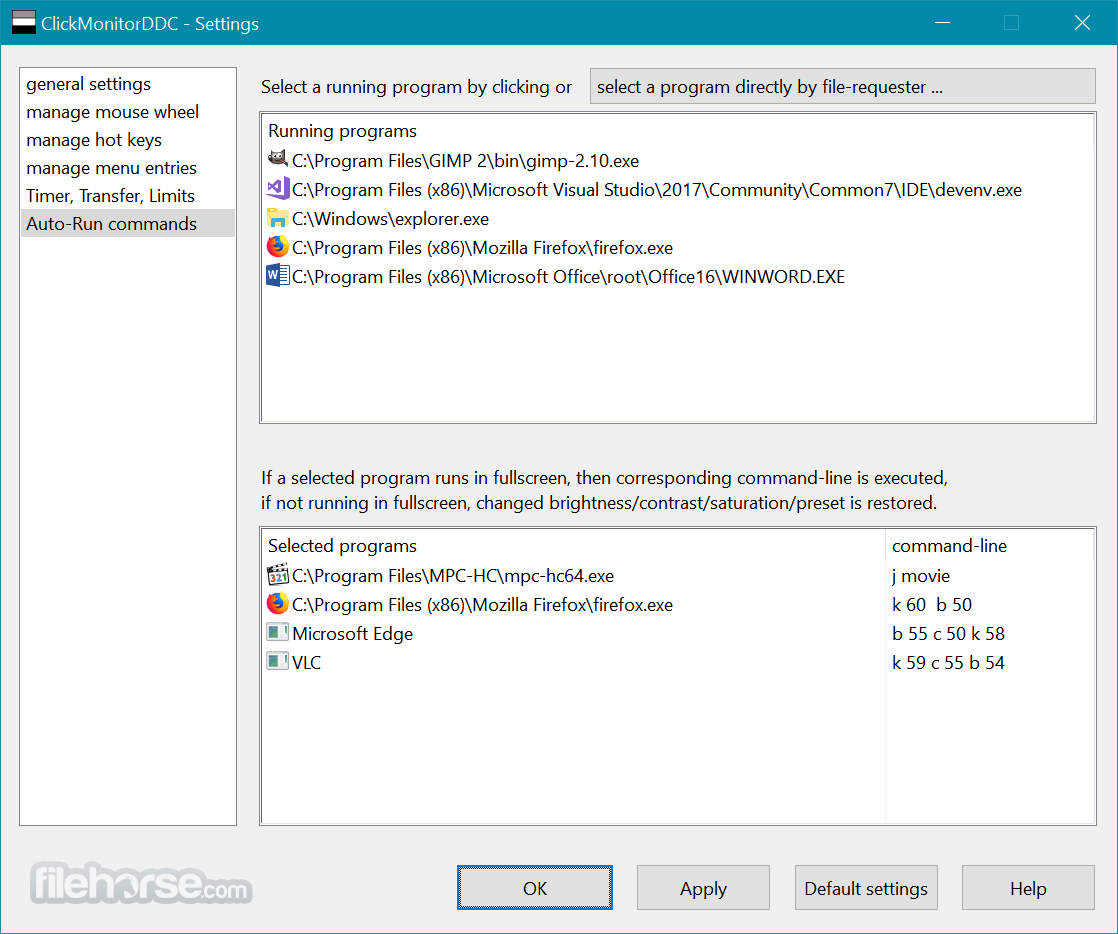This screenshot has height=934, width=1118.
Task: Click the GIMP icon in Running programs
Action: click(x=277, y=159)
